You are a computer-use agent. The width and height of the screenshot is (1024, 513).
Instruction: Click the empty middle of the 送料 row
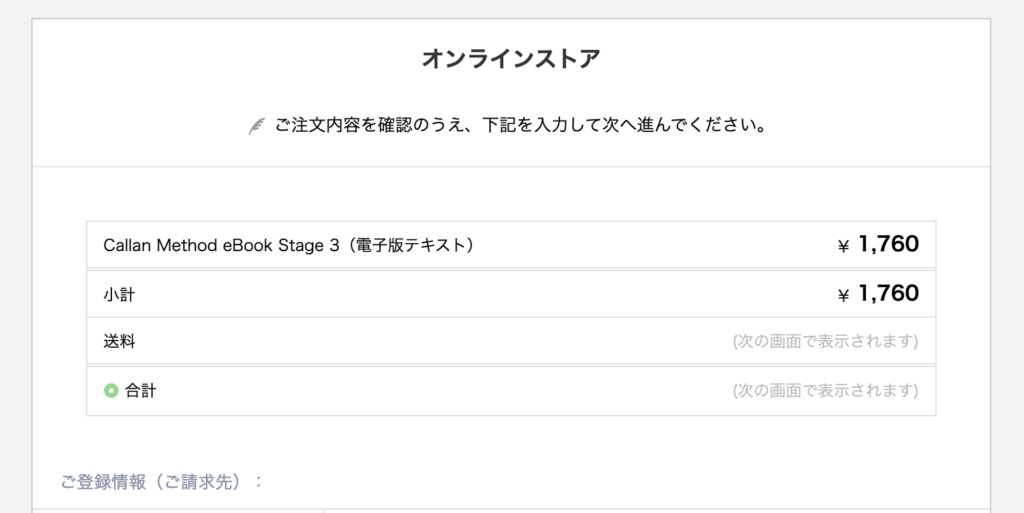(431, 341)
